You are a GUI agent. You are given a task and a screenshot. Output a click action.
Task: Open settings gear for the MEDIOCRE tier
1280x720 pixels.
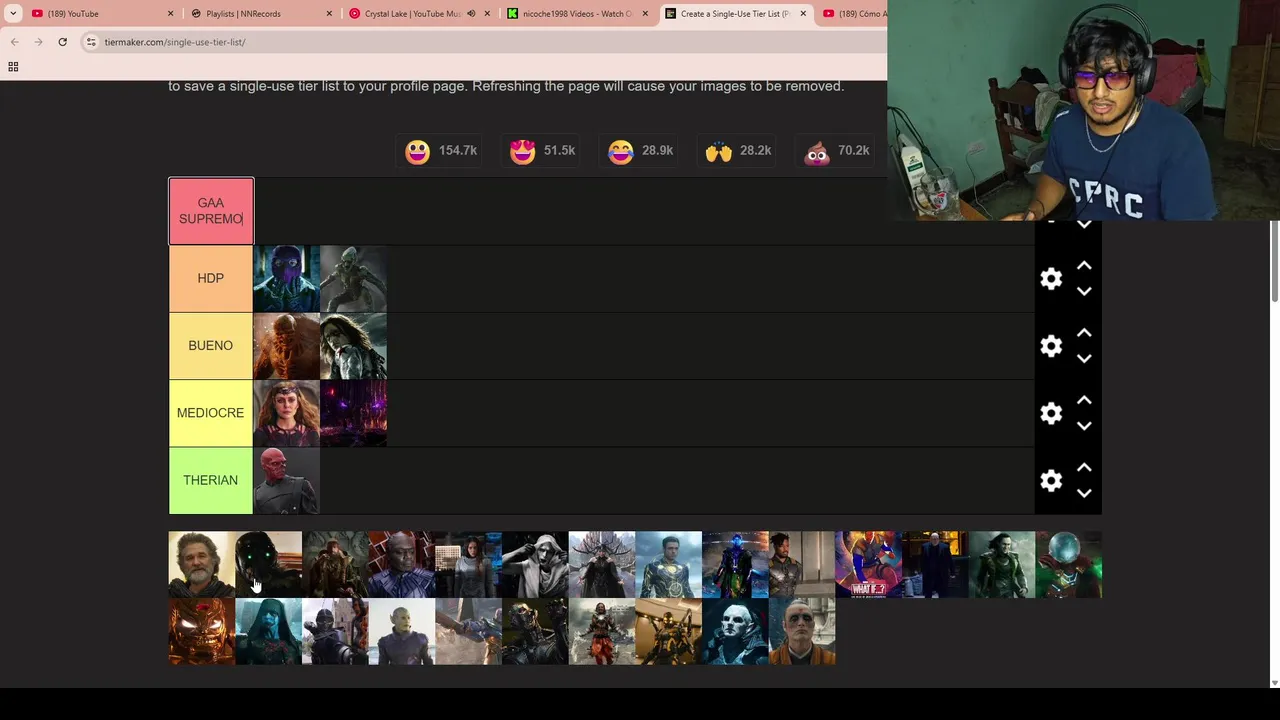1051,413
